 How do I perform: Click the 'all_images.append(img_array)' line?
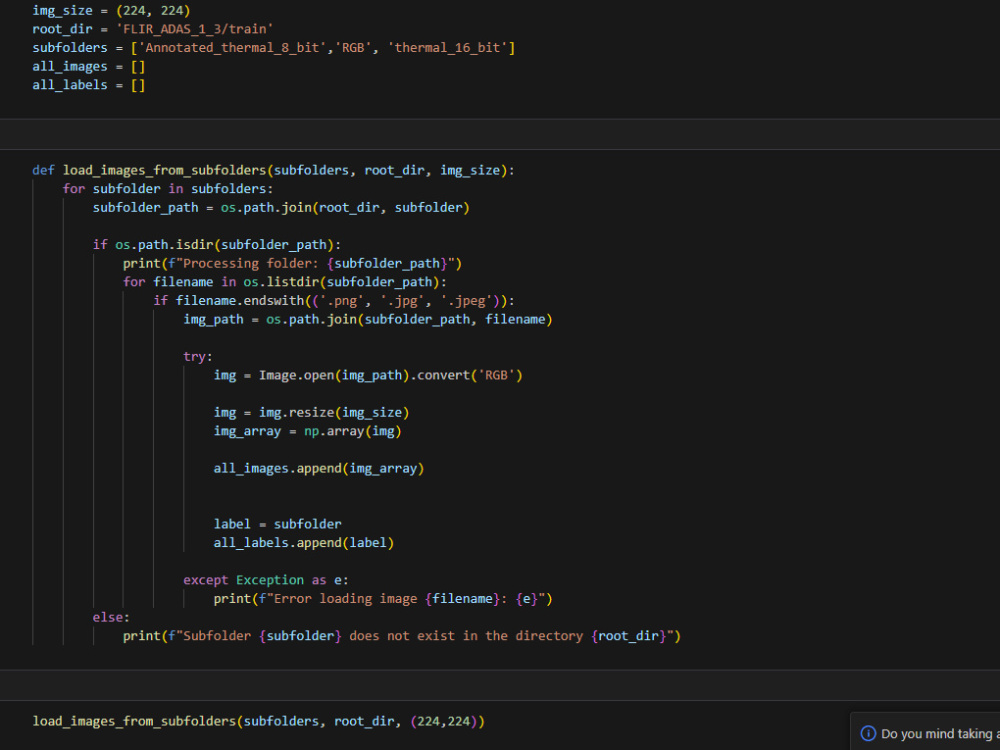click(x=319, y=469)
